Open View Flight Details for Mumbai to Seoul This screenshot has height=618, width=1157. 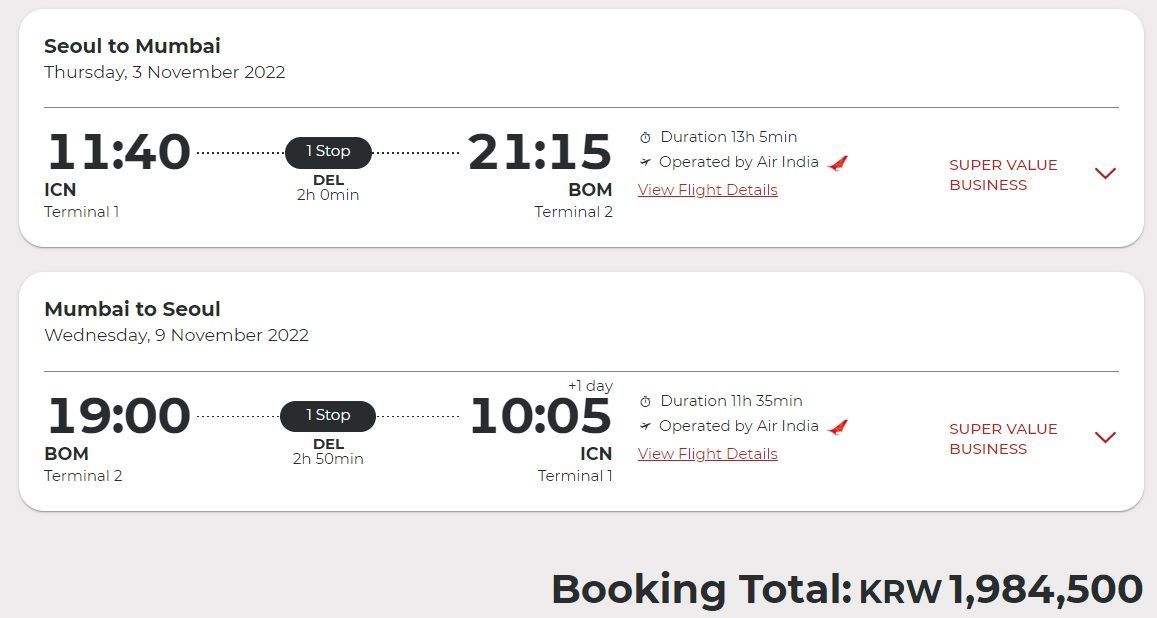(x=708, y=454)
